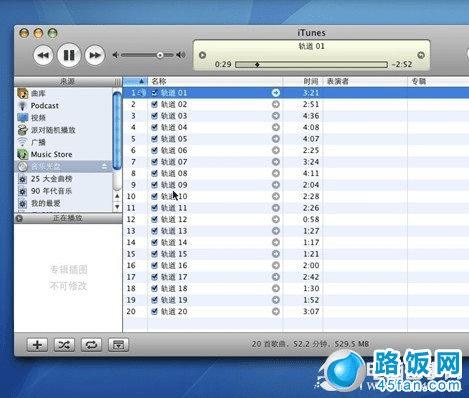469x398 pixels.
Task: Sort by the track number column header
Action: pos(135,81)
